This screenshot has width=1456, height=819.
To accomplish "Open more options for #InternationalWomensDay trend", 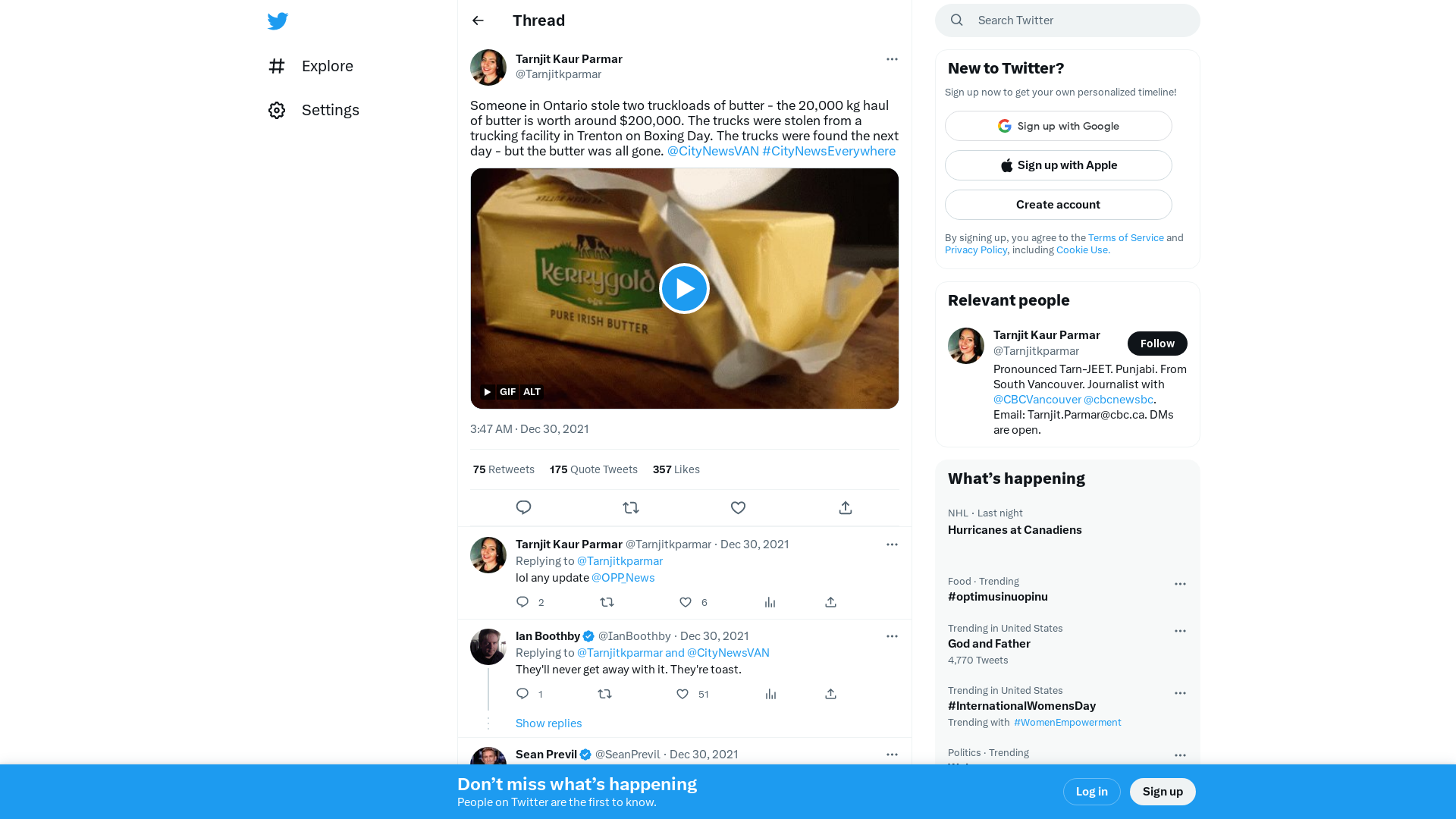I will coord(1180,693).
